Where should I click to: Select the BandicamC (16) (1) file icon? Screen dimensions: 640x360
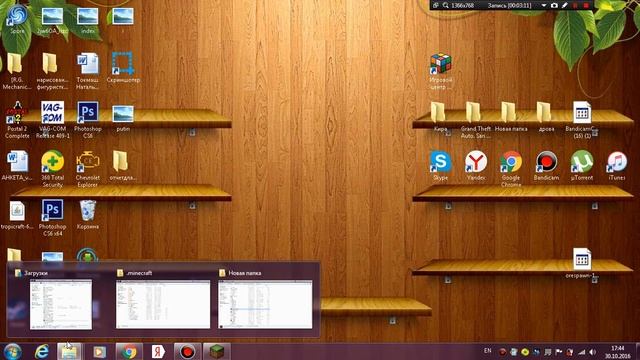tap(582, 113)
